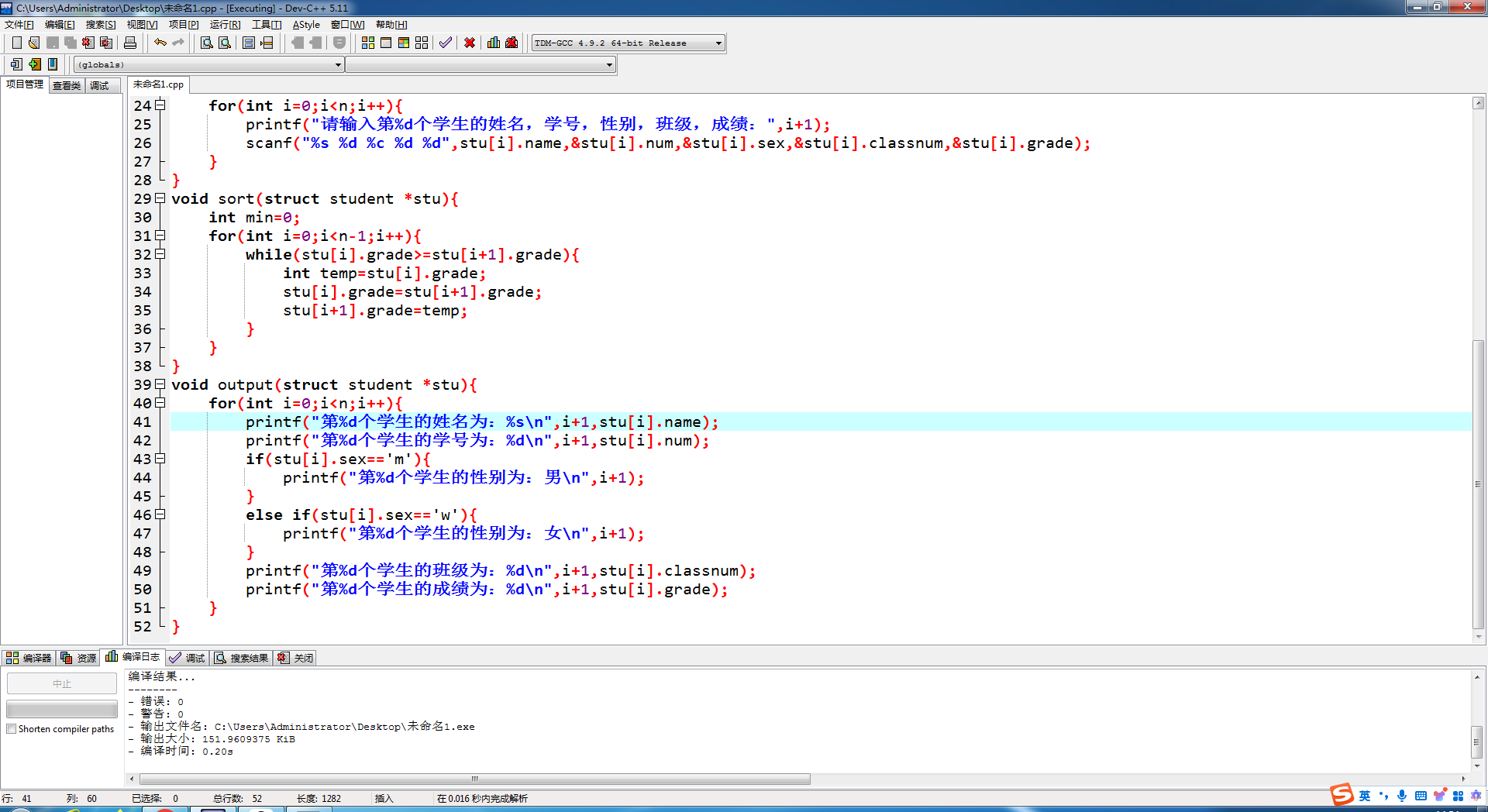This screenshot has height=812, width=1488.
Task: Open the Sogou toolbox grid icon
Action: [1458, 796]
